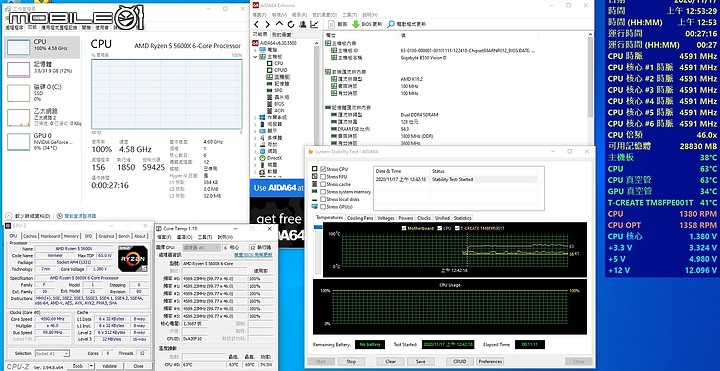
Task: Click AIDA64 toolbar Back arrow
Action: [256, 24]
